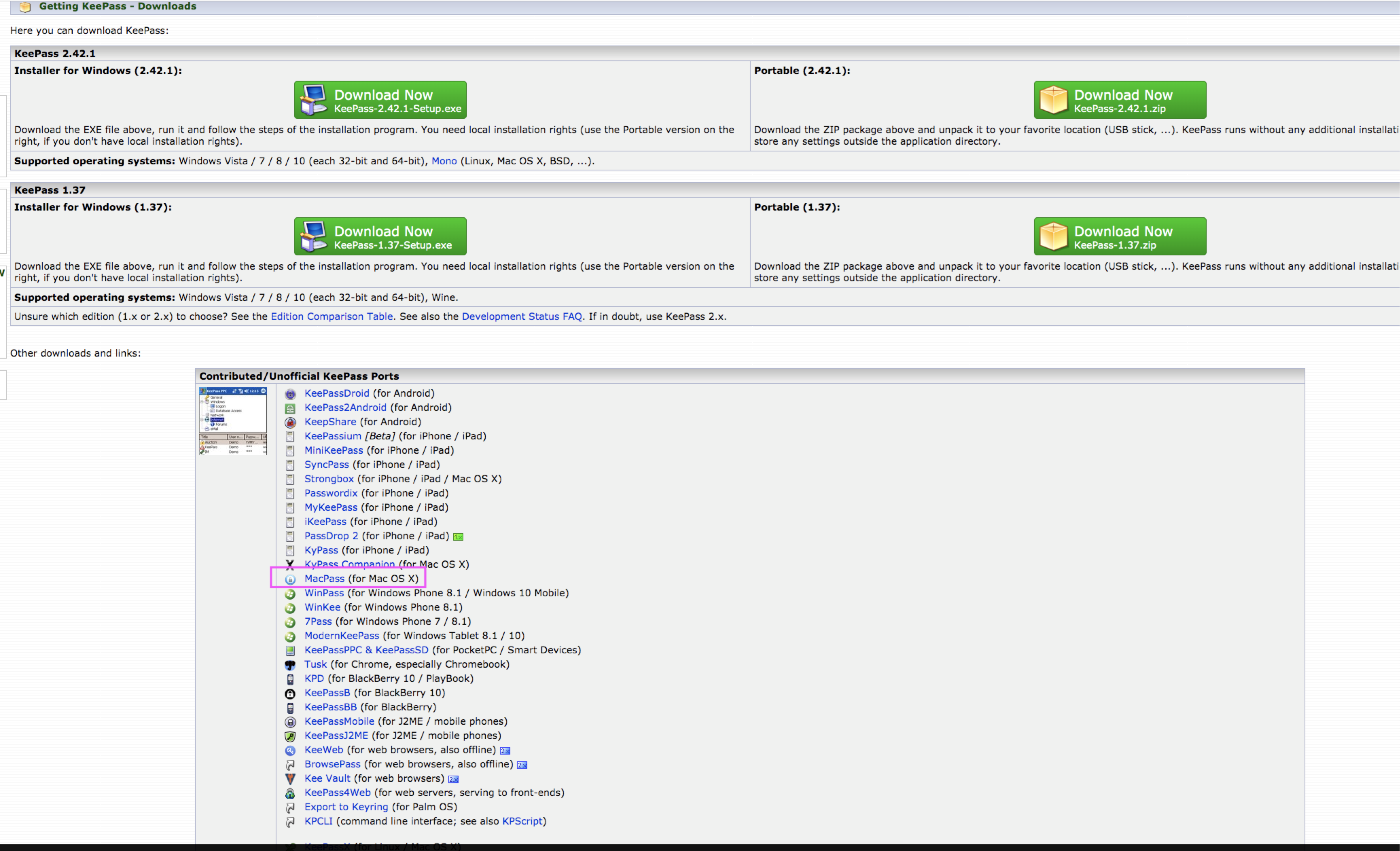Viewport: 1400px width, 851px height.
Task: Click the KeePass4Web server icon
Action: pyautogui.click(x=290, y=793)
